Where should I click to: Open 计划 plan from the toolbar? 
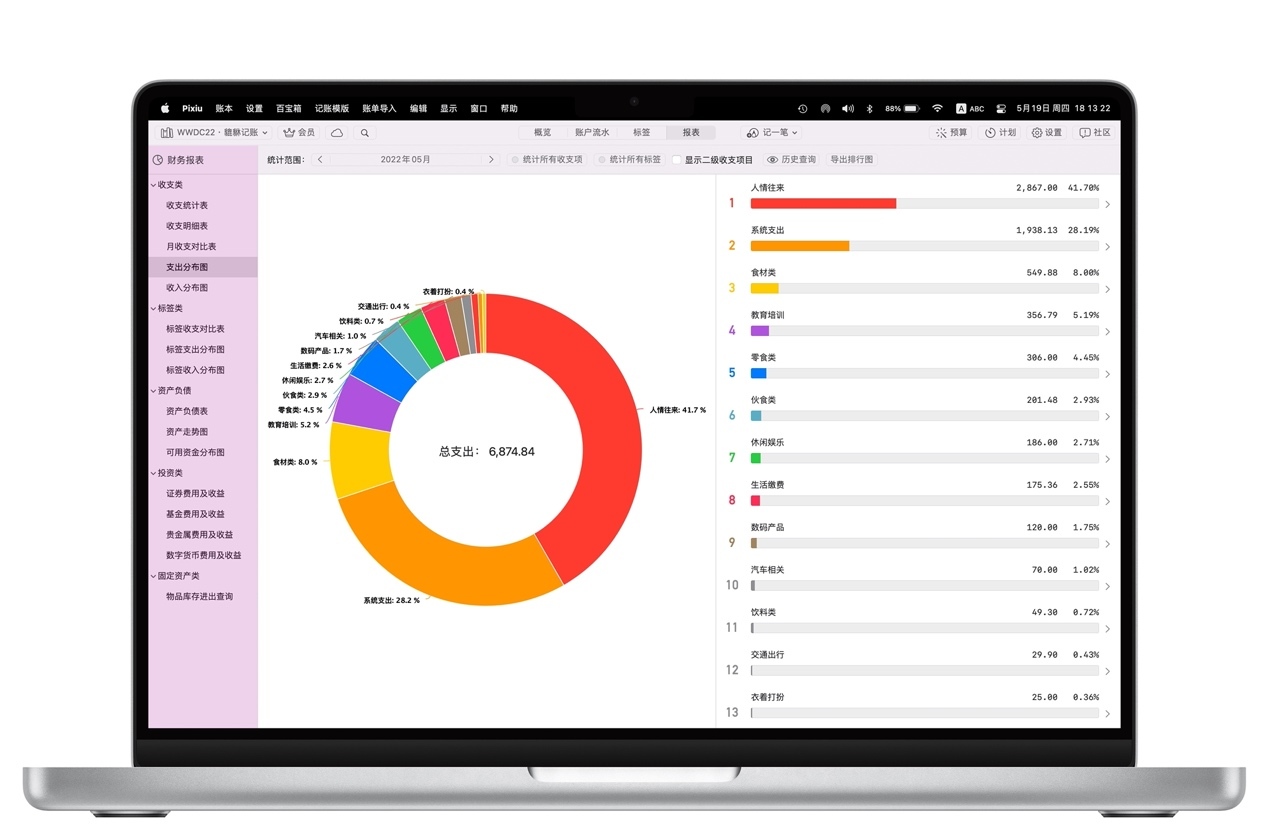pyautogui.click(x=1000, y=132)
